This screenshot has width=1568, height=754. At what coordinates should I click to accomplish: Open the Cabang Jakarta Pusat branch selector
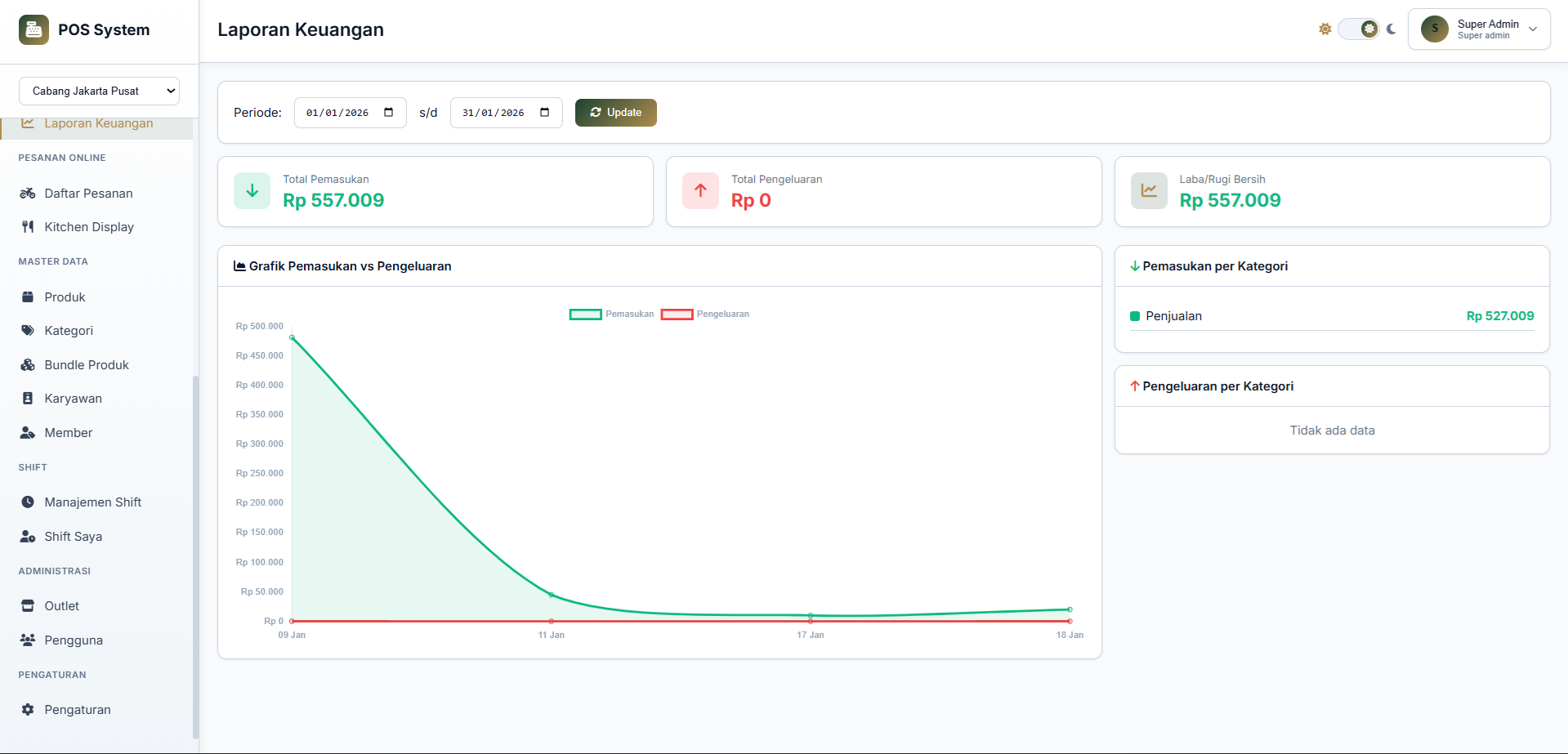[98, 91]
